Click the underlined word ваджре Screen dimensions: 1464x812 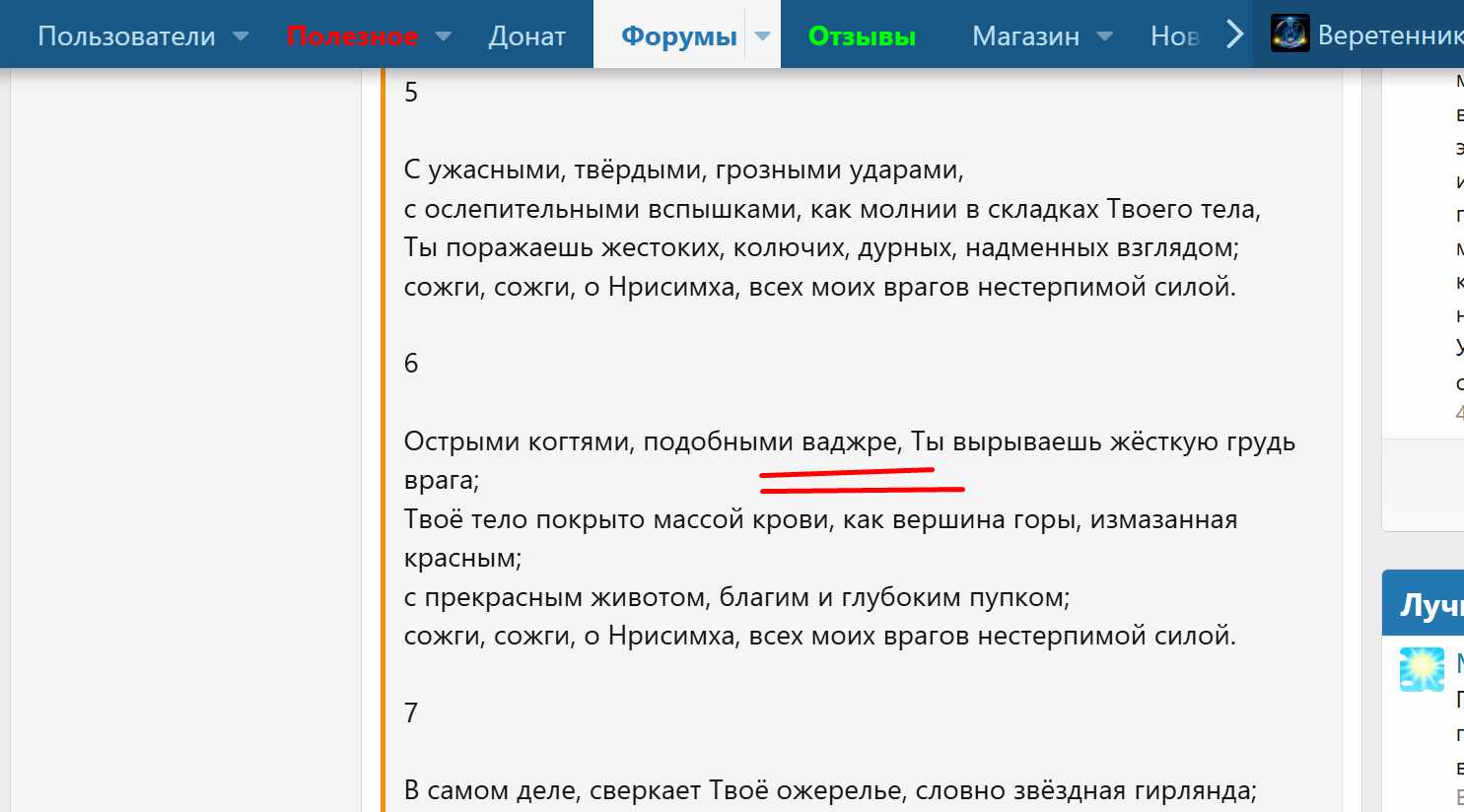849,441
